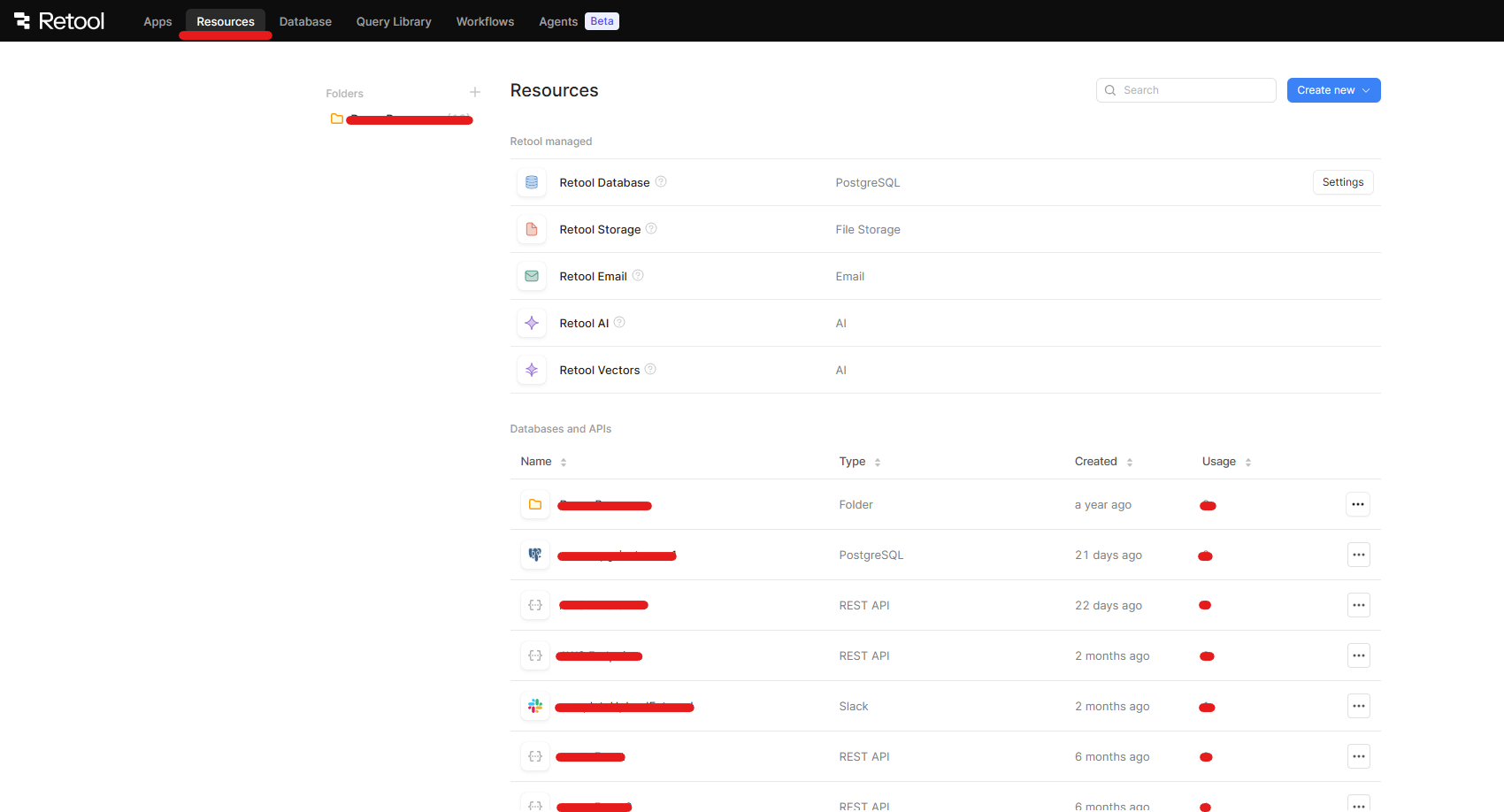Show help for Retool Email
Viewport: 1504px width, 812px height.
tap(638, 275)
